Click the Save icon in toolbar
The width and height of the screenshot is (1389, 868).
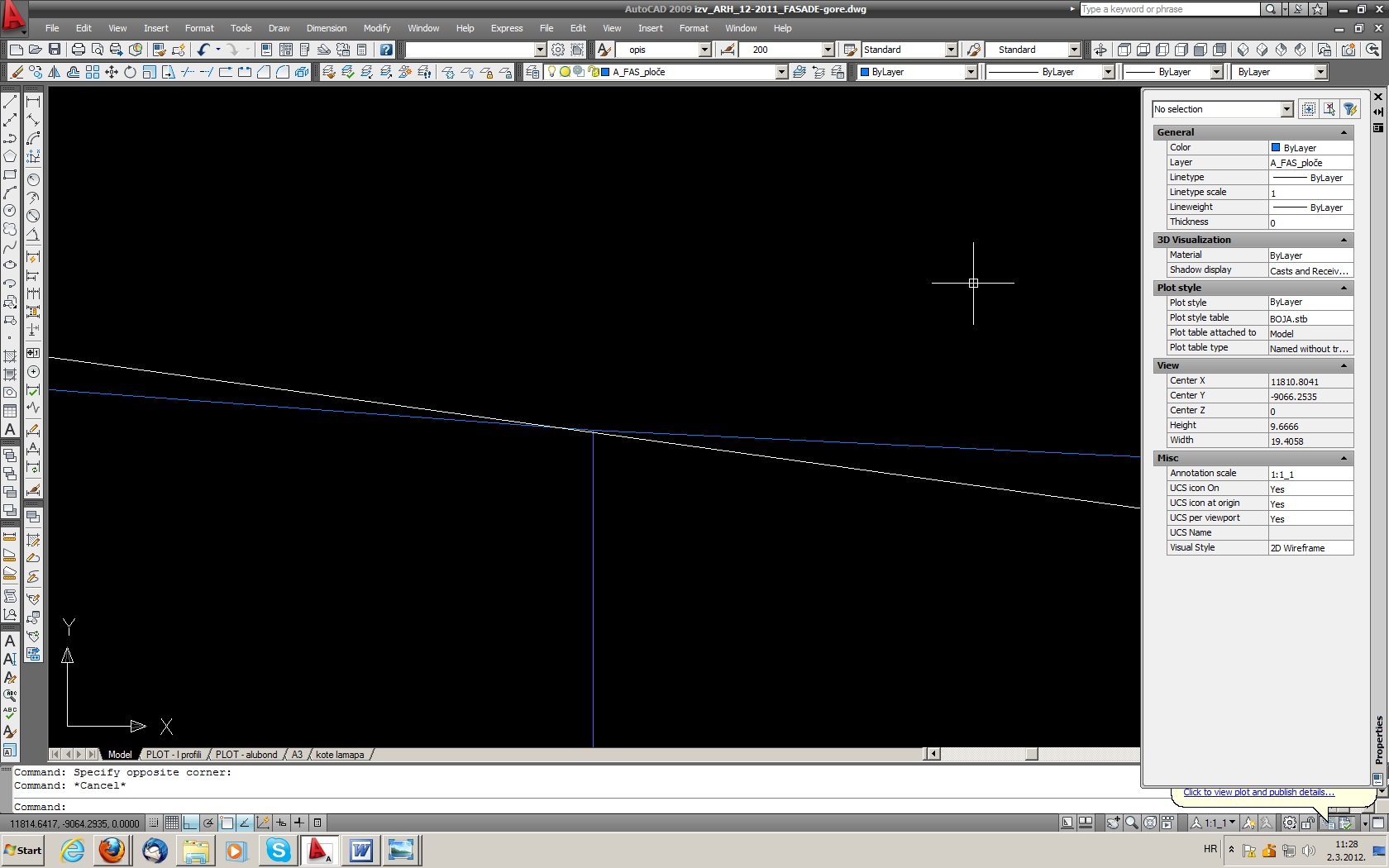55,50
